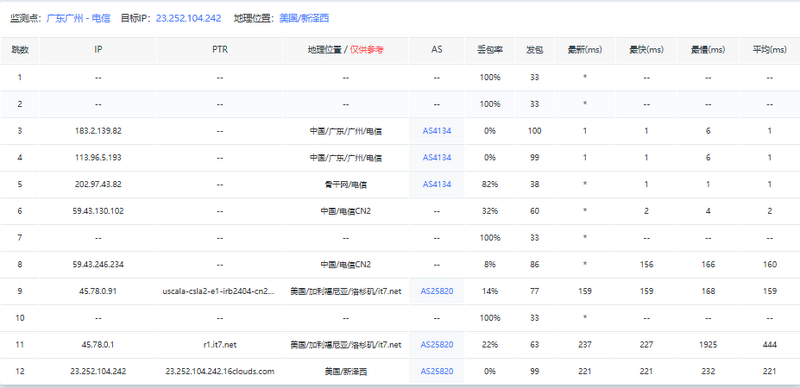Click slowest value 232 in hop 12
The height and width of the screenshot is (388, 800).
pos(708,371)
